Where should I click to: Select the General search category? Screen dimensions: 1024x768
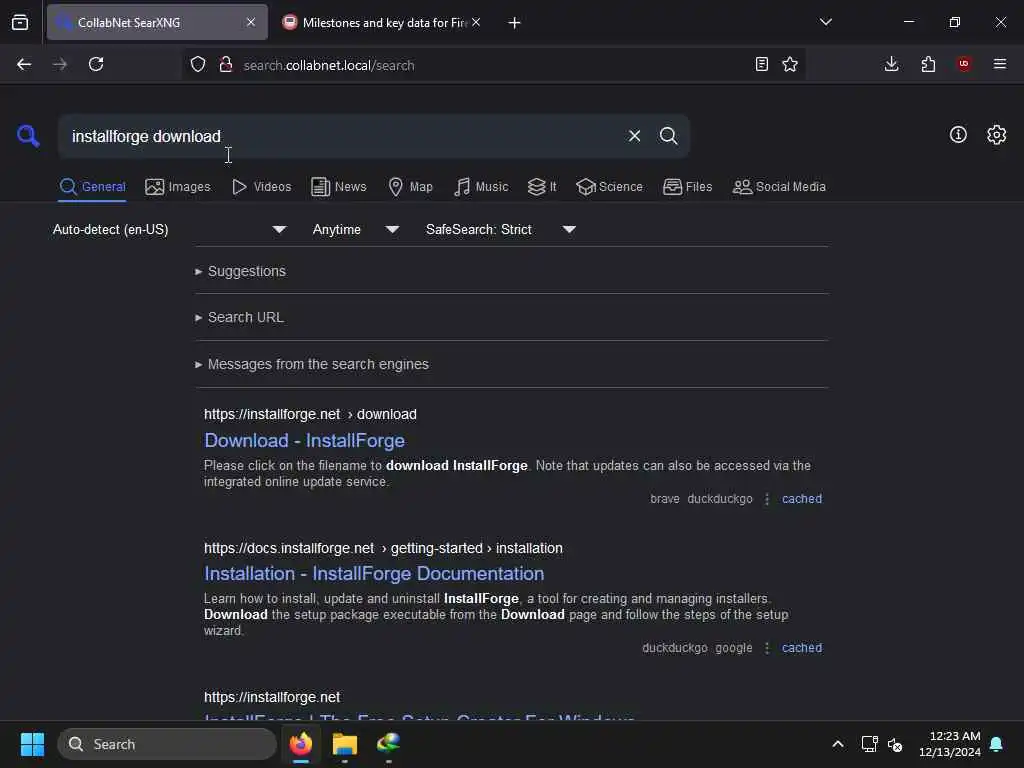[x=92, y=187]
